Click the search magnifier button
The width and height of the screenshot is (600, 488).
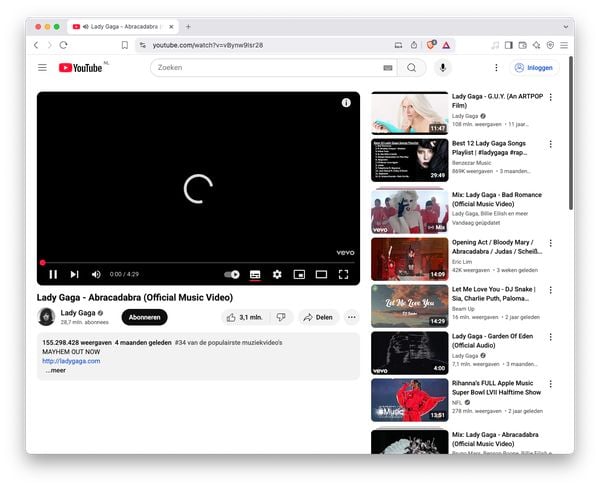click(411, 68)
